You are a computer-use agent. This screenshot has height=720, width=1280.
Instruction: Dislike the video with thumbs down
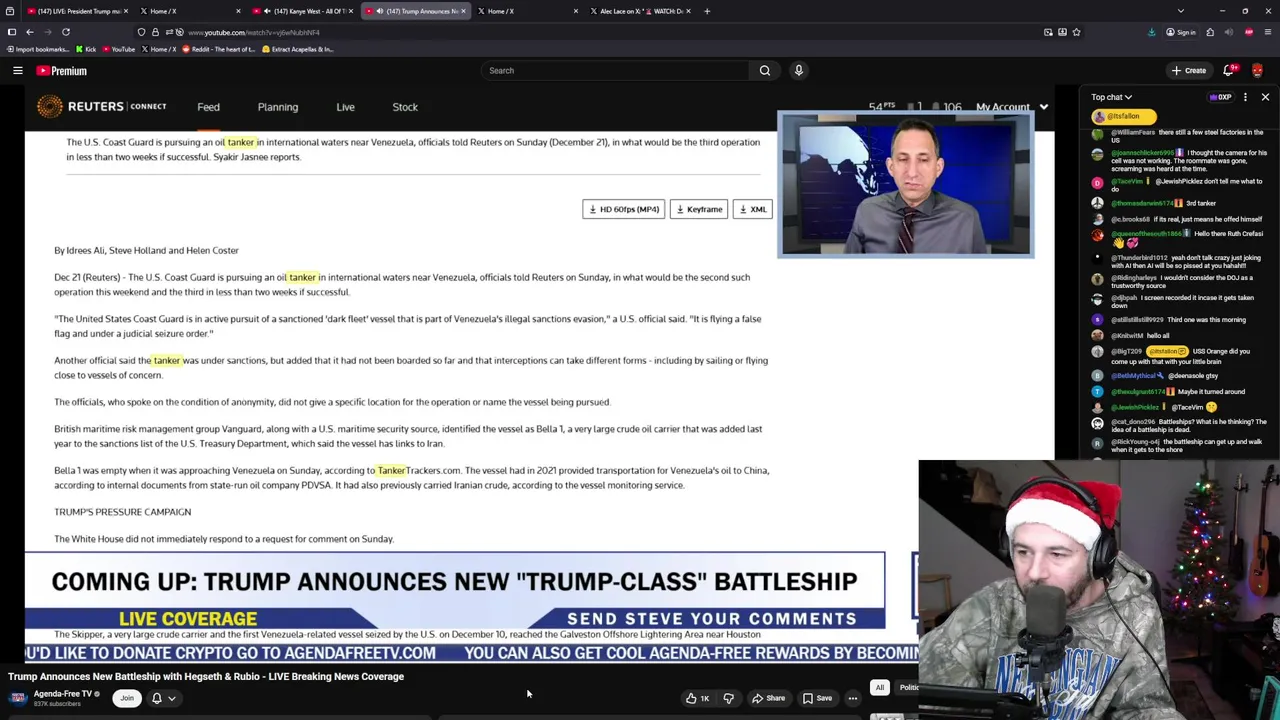coord(728,698)
